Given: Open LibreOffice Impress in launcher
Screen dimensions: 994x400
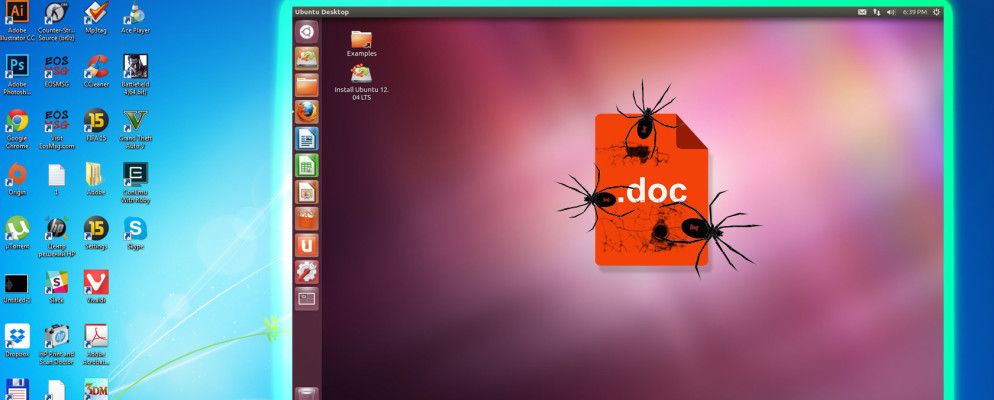Looking at the screenshot, I should pos(307,191).
